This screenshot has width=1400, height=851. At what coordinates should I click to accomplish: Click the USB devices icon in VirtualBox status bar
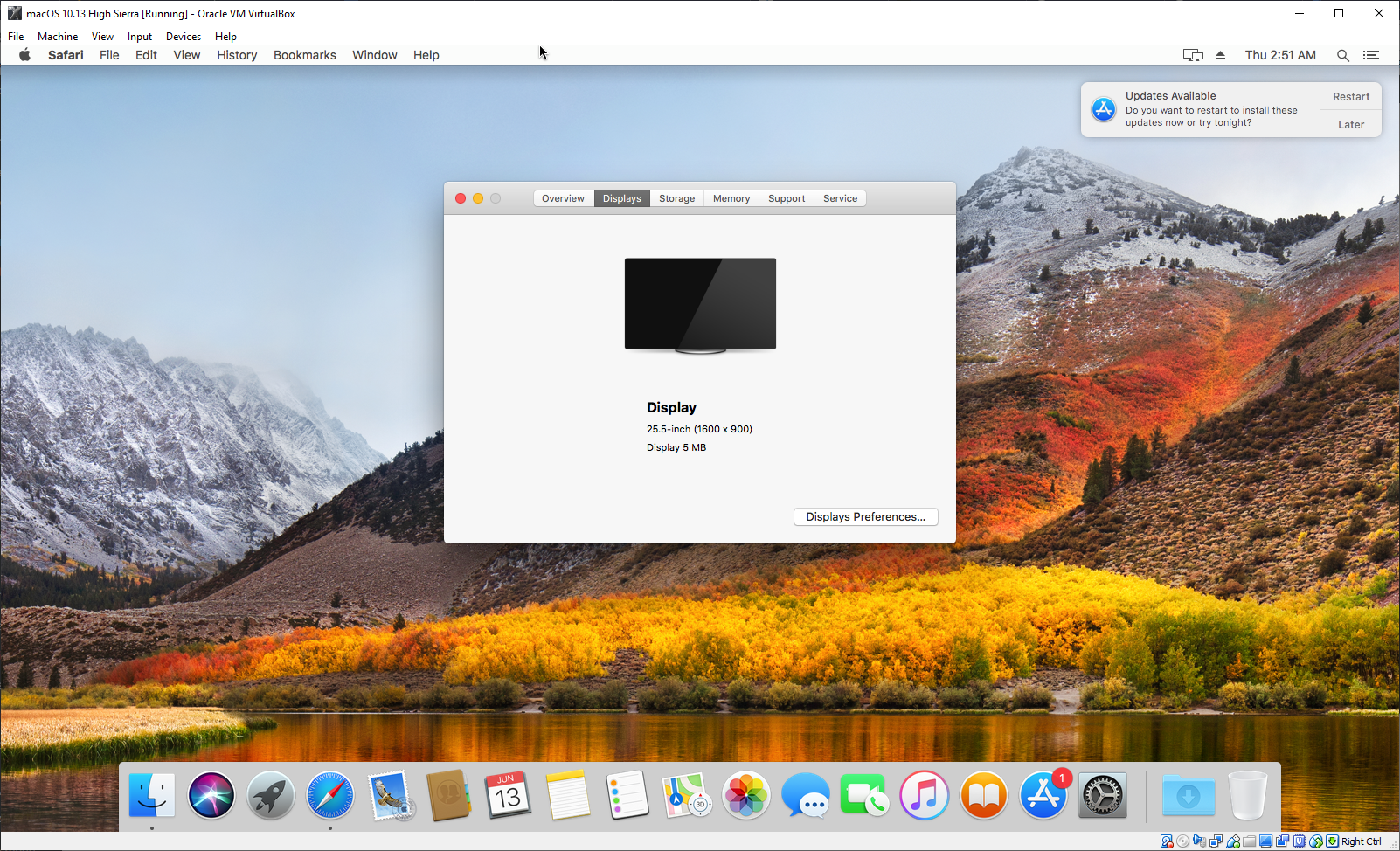coord(1234,841)
